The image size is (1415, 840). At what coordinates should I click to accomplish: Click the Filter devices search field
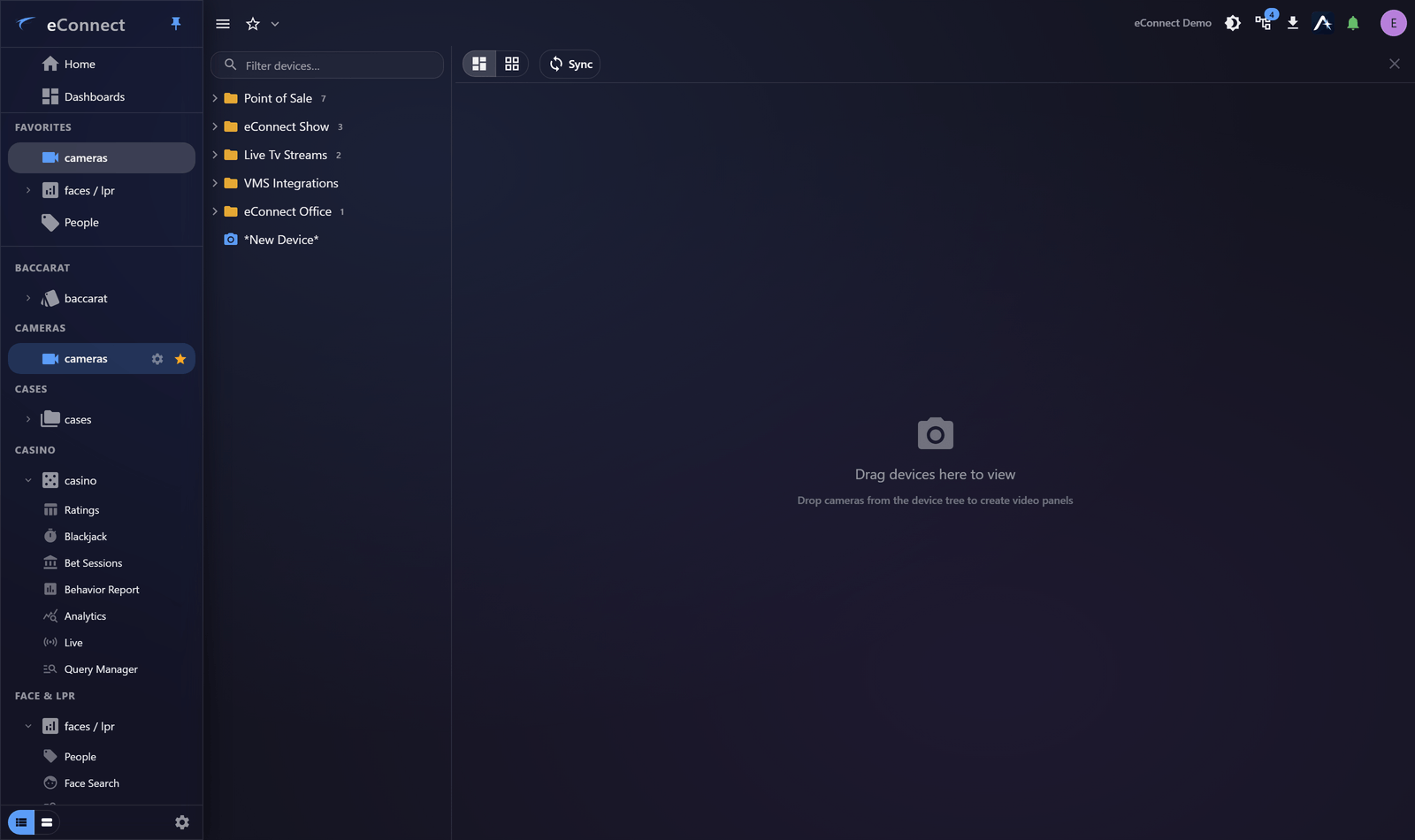pos(327,65)
